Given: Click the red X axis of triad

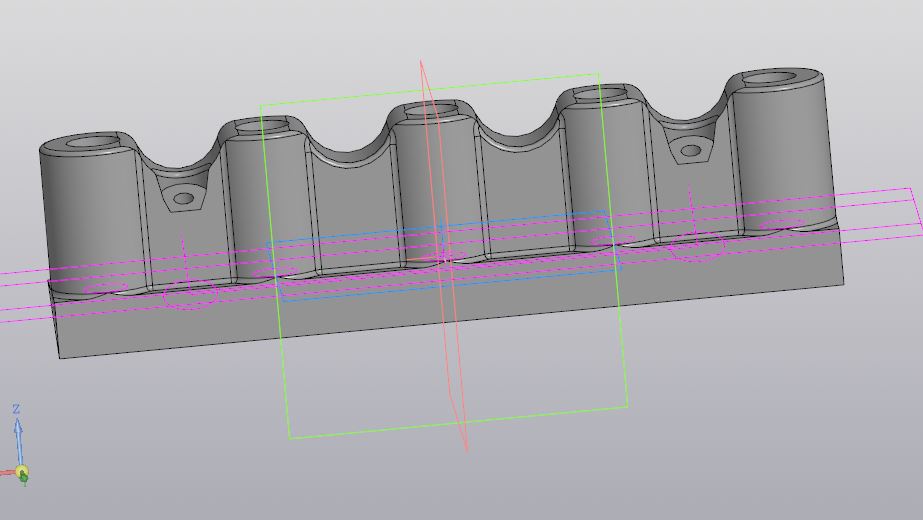Looking at the screenshot, I should click(x=7, y=471).
